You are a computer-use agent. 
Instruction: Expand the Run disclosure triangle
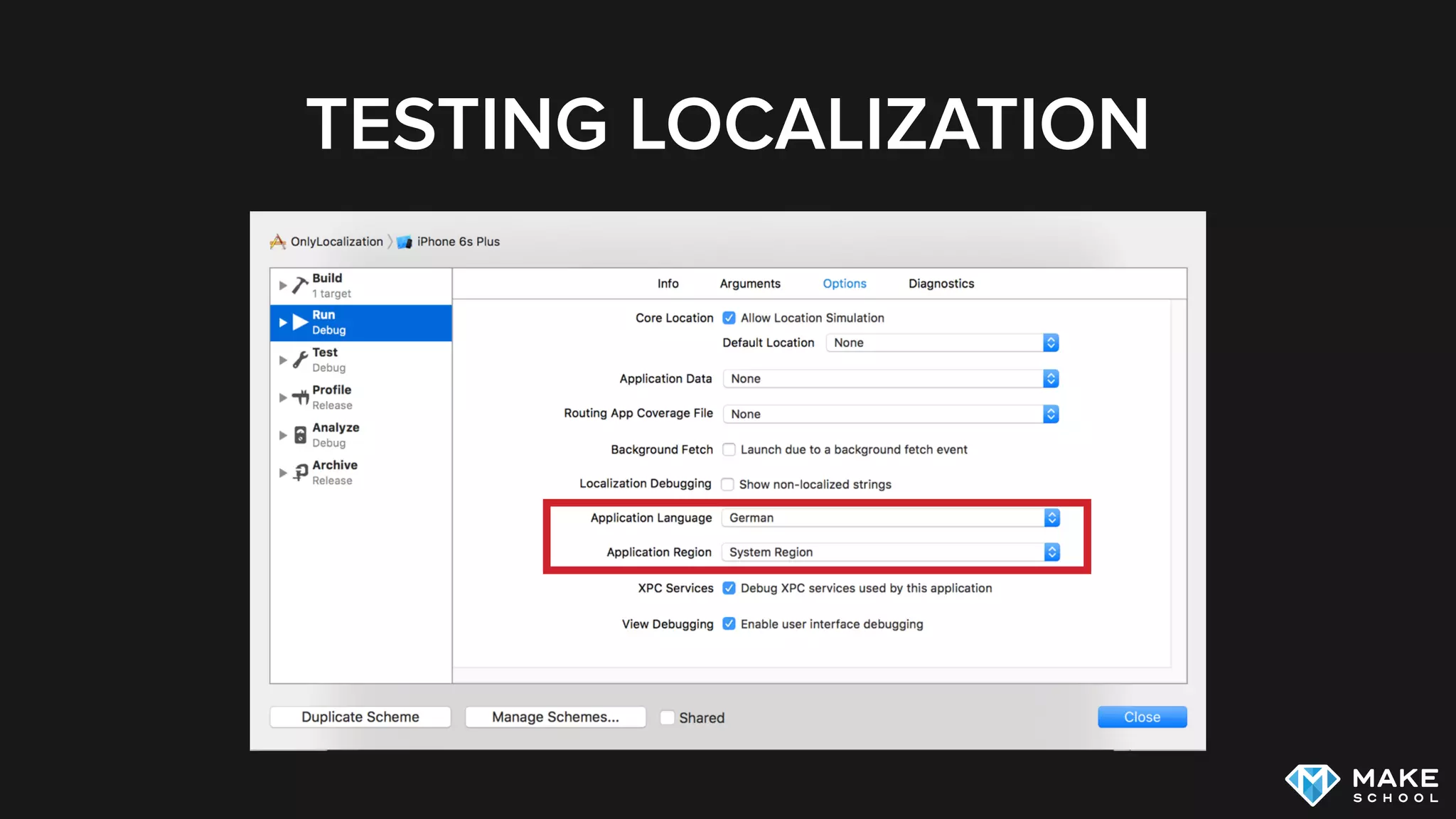[283, 323]
